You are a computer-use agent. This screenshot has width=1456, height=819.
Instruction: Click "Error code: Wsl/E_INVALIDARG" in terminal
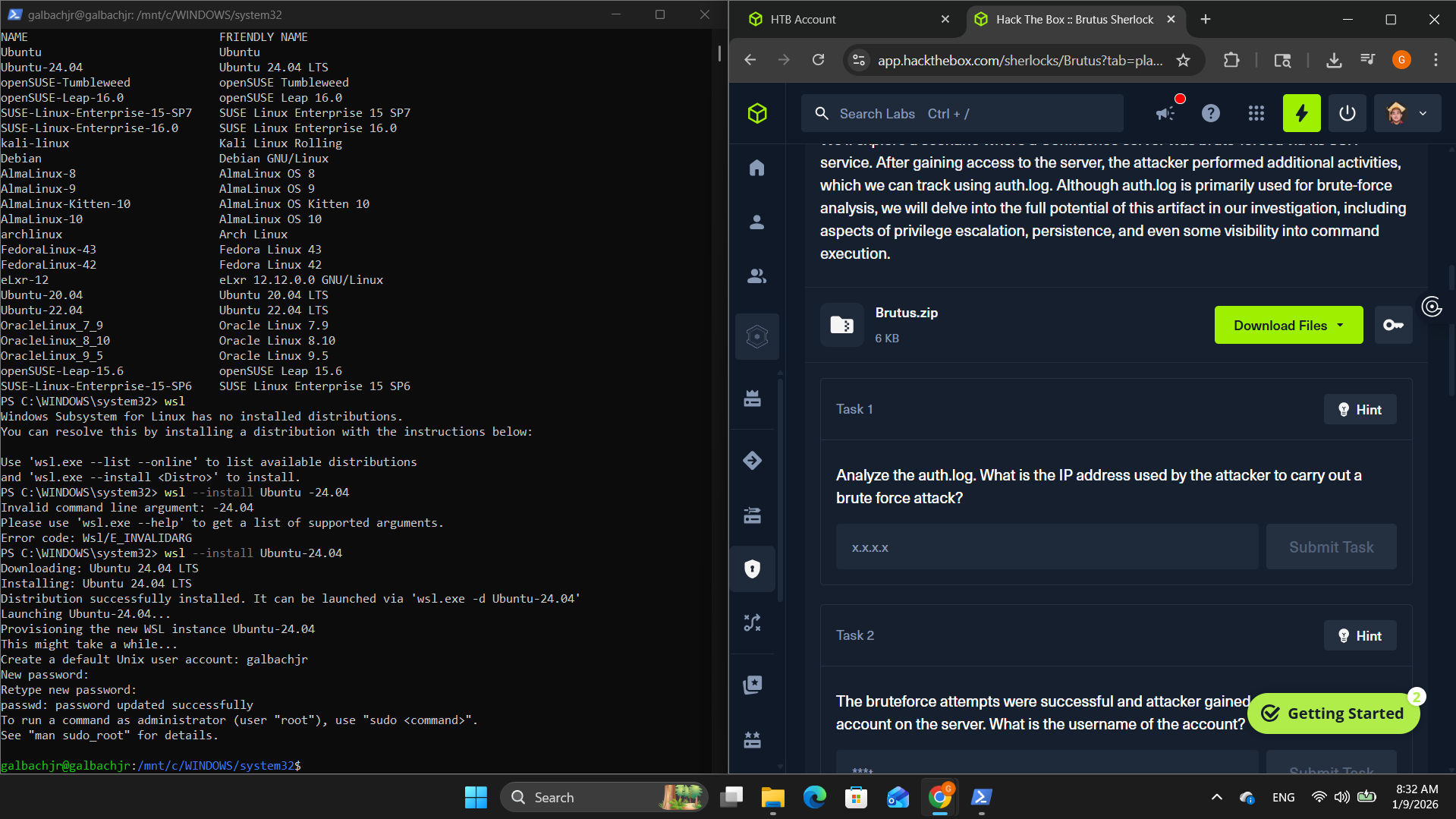(x=96, y=537)
